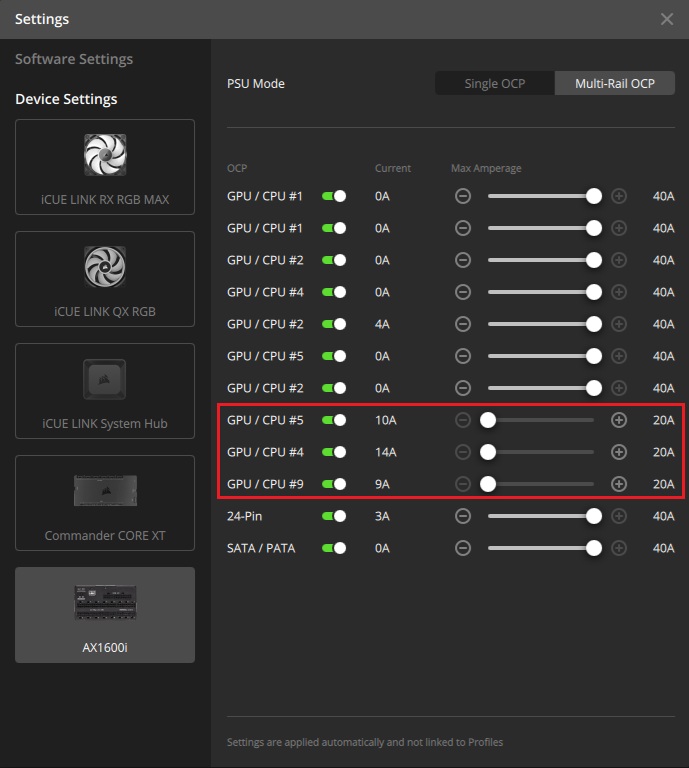The width and height of the screenshot is (689, 768).
Task: Select the Device Settings heading
Action: click(x=66, y=99)
